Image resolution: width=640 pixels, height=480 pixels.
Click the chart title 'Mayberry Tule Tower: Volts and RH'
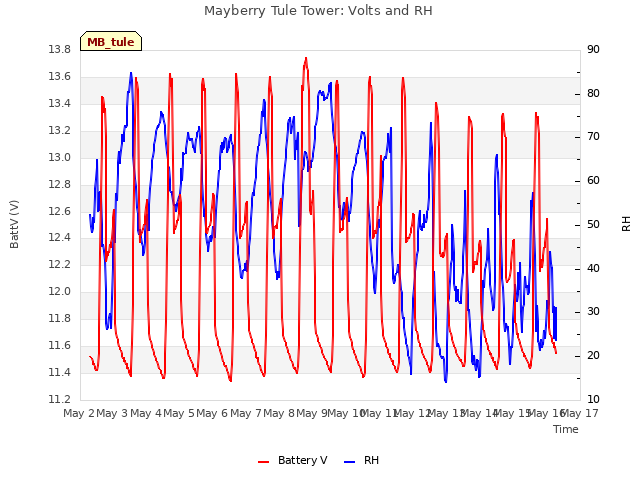pos(318,11)
